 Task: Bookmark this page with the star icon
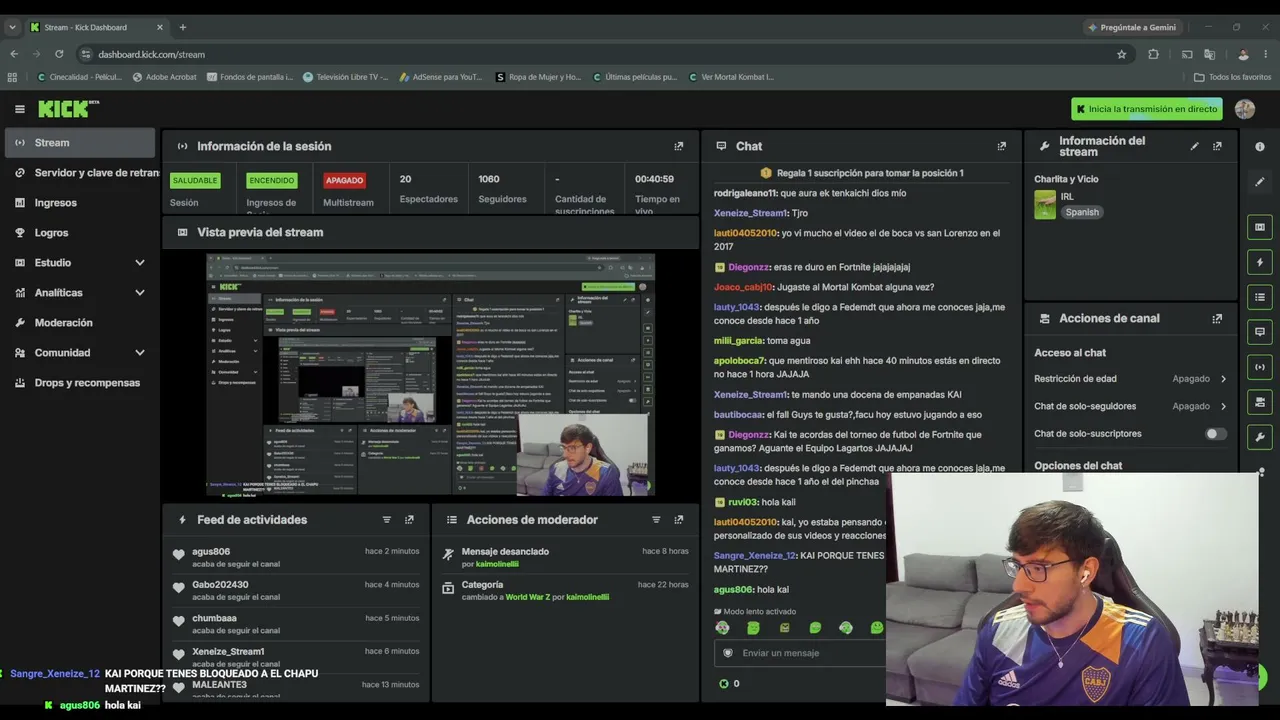tap(1122, 54)
